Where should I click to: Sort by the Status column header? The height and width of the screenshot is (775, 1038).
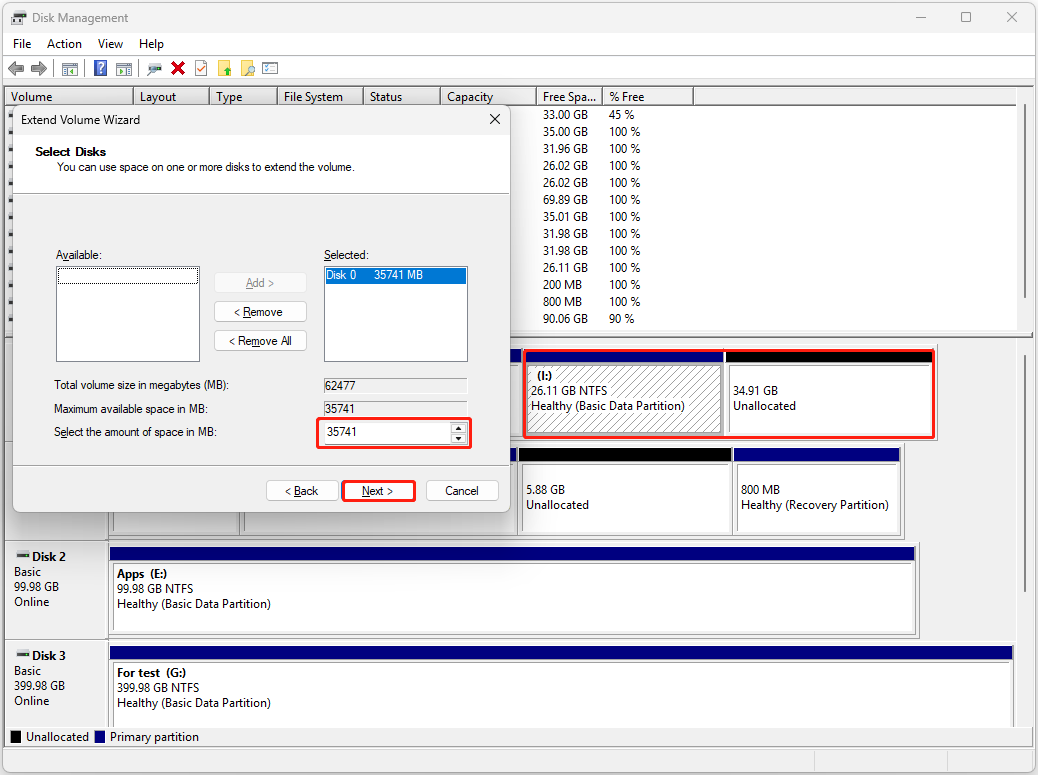(402, 97)
